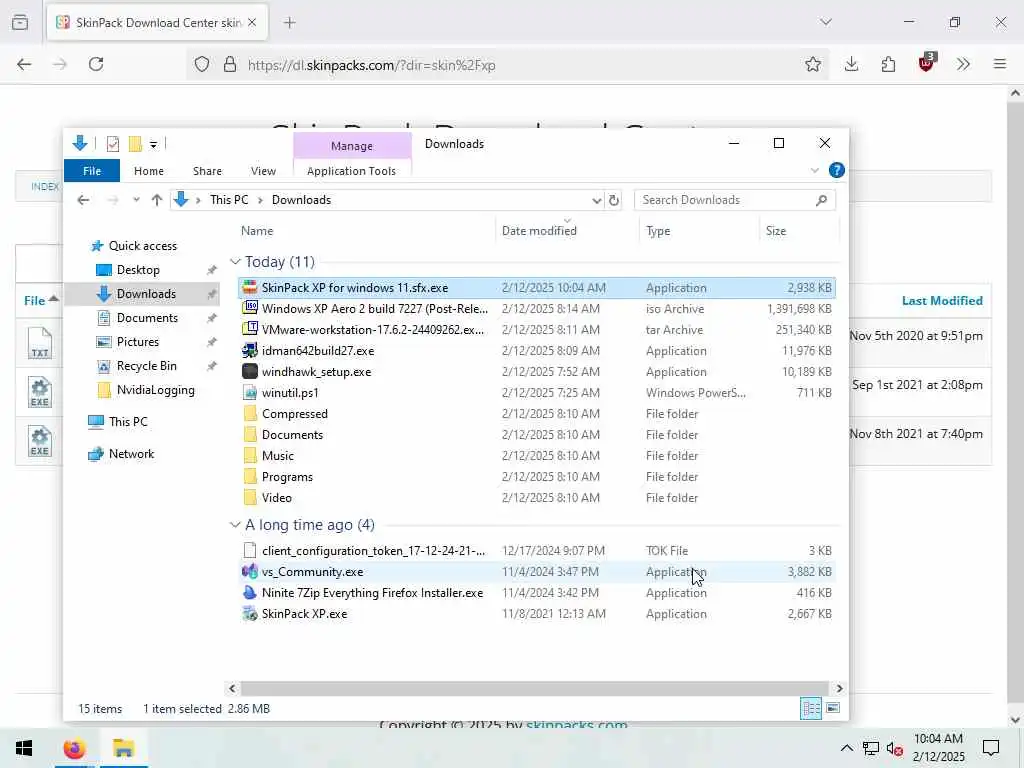Select the winutil.ps1 script icon
The width and height of the screenshot is (1024, 768).
249,392
